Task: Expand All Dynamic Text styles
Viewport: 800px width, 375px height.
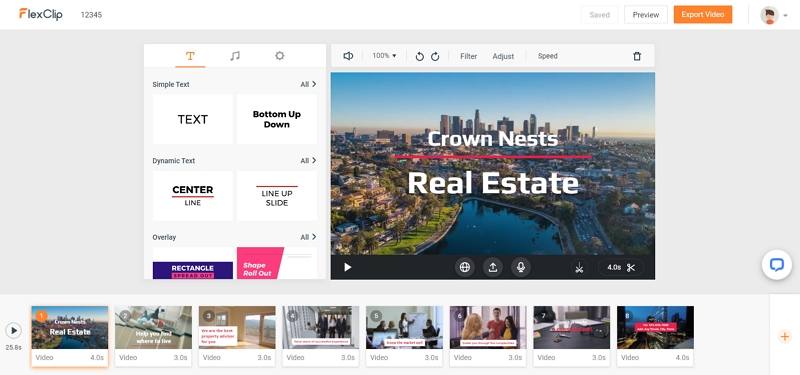Action: point(308,161)
